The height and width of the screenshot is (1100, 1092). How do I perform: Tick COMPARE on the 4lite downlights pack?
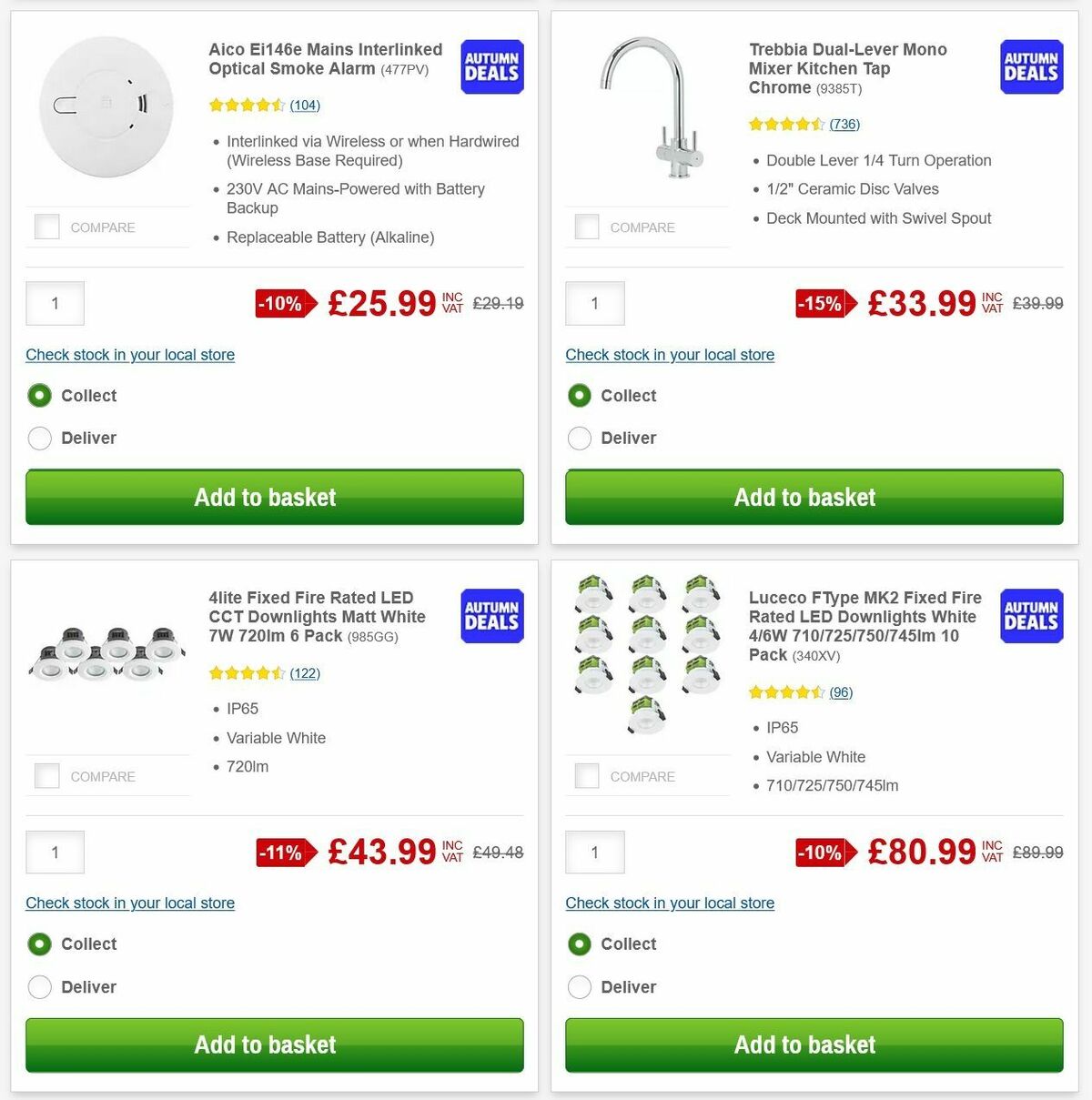point(46,775)
